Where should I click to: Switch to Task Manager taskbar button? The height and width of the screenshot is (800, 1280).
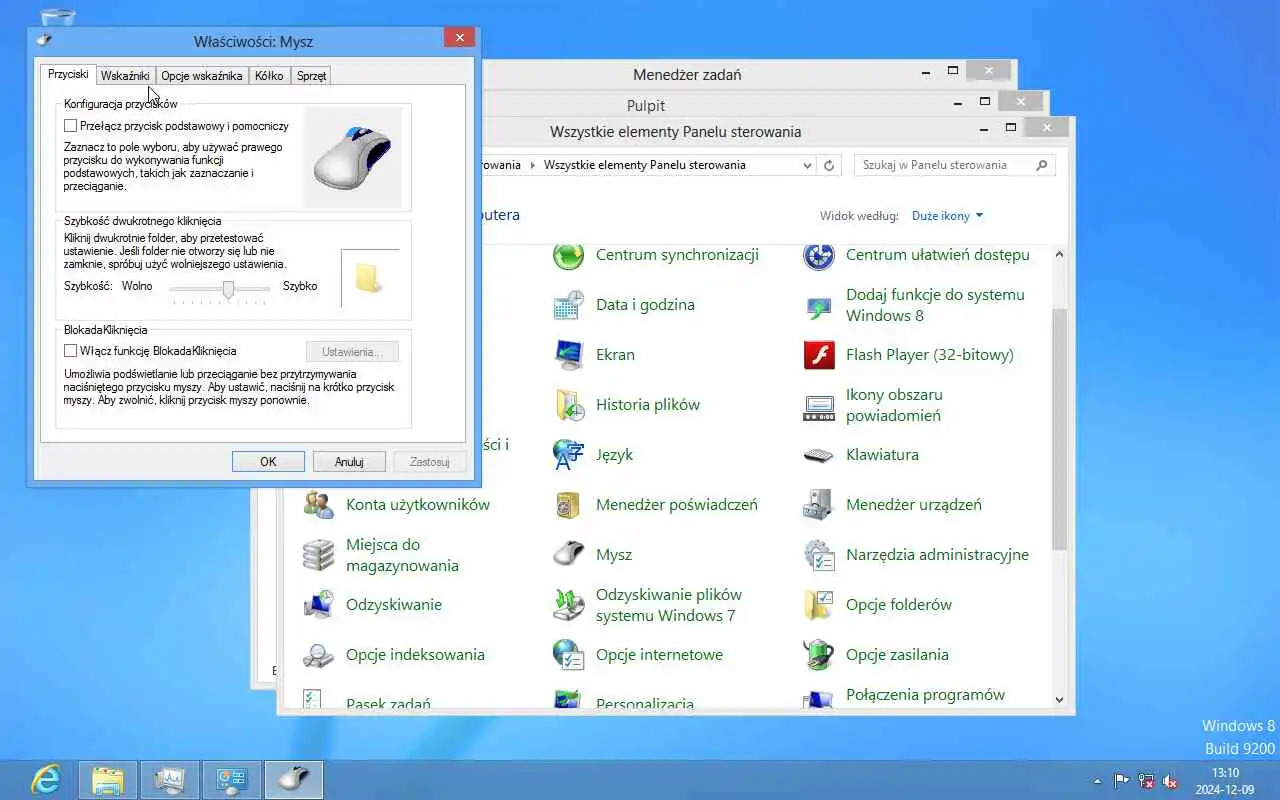(x=170, y=779)
